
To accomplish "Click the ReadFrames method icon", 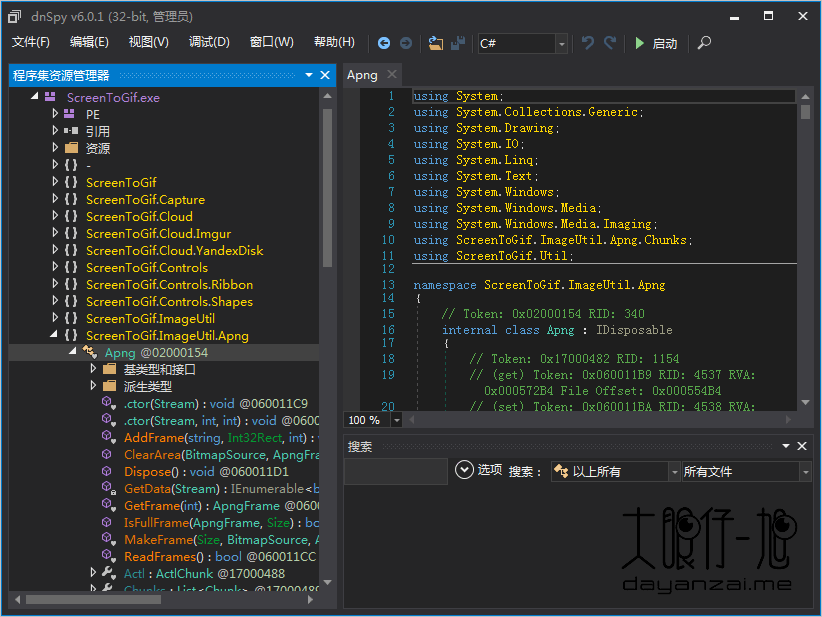I will pos(109,556).
